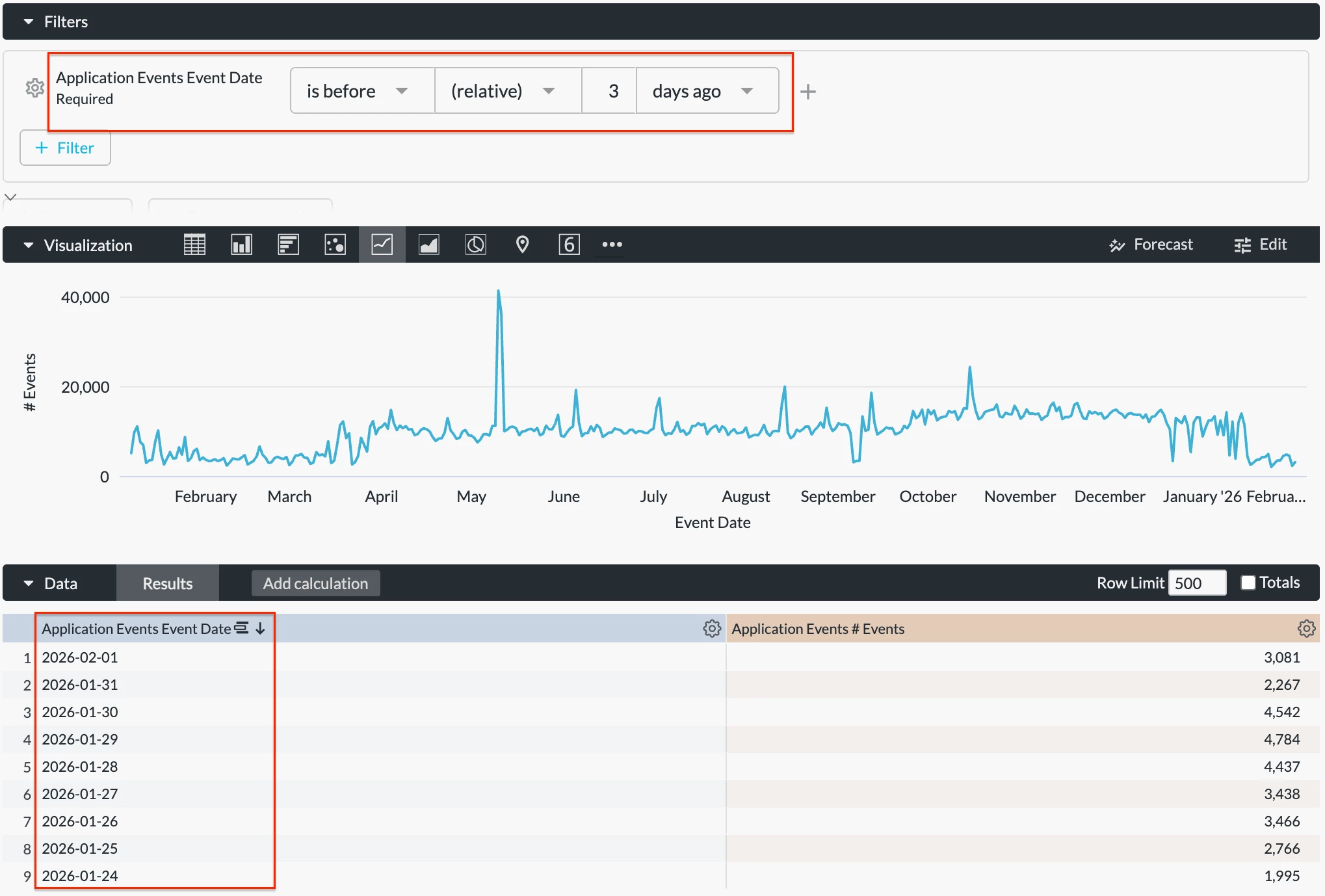
Task: Collapse the Filters section
Action: click(29, 21)
